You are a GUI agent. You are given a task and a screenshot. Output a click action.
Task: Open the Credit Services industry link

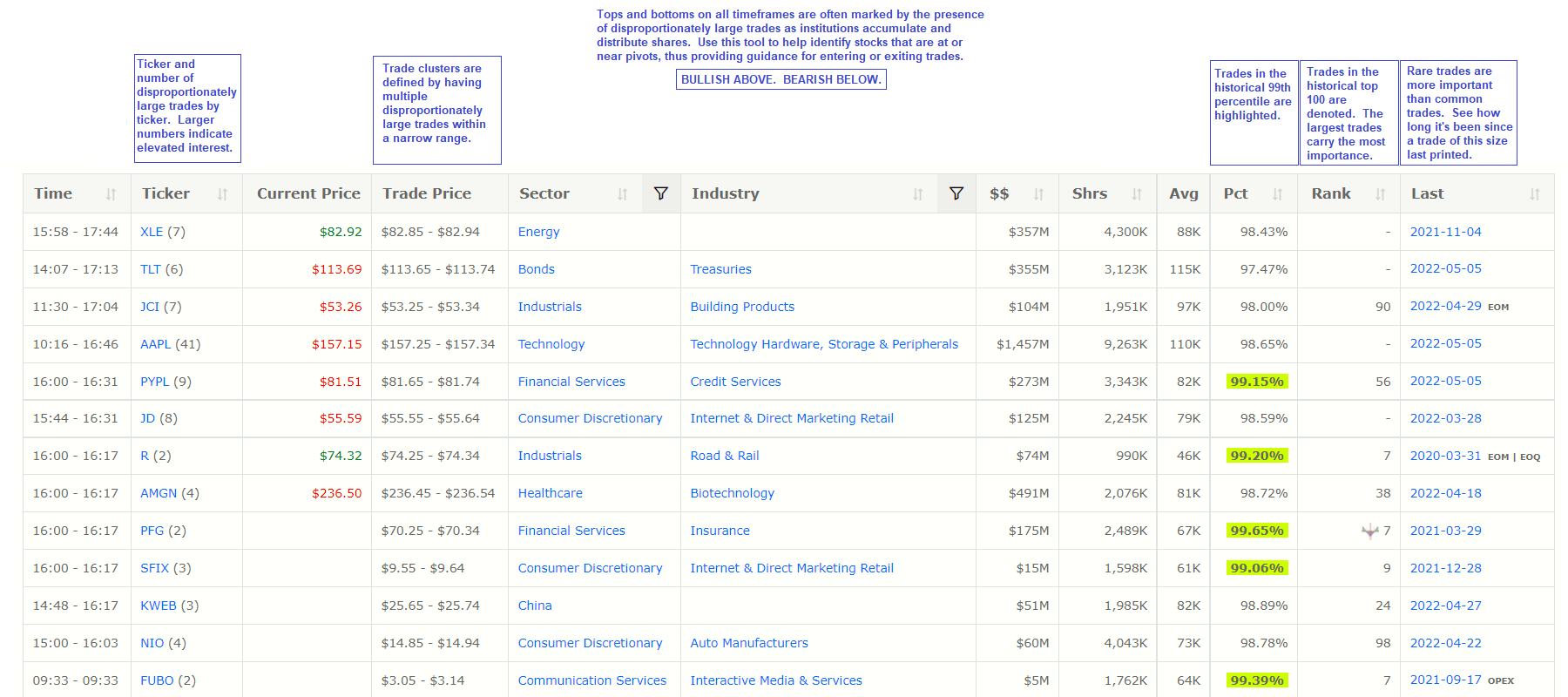coord(736,382)
